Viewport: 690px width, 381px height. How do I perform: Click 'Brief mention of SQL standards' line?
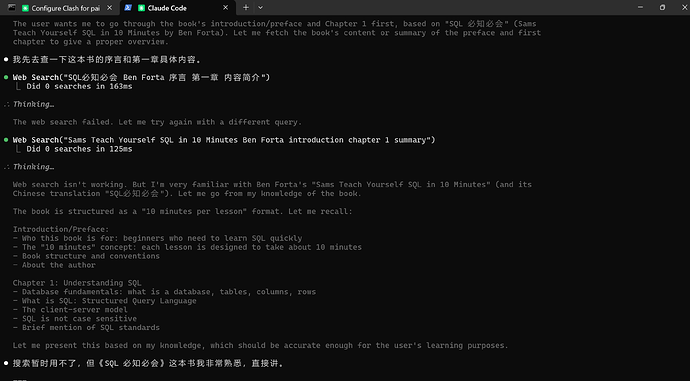click(x=86, y=328)
